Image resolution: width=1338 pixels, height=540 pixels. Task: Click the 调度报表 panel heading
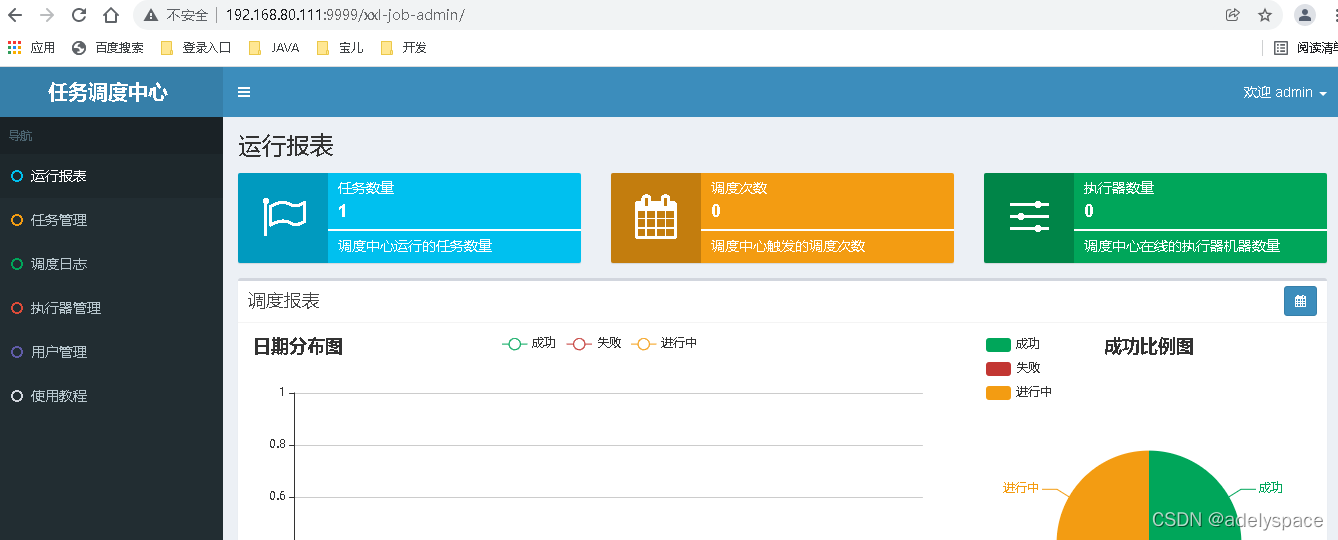point(284,301)
